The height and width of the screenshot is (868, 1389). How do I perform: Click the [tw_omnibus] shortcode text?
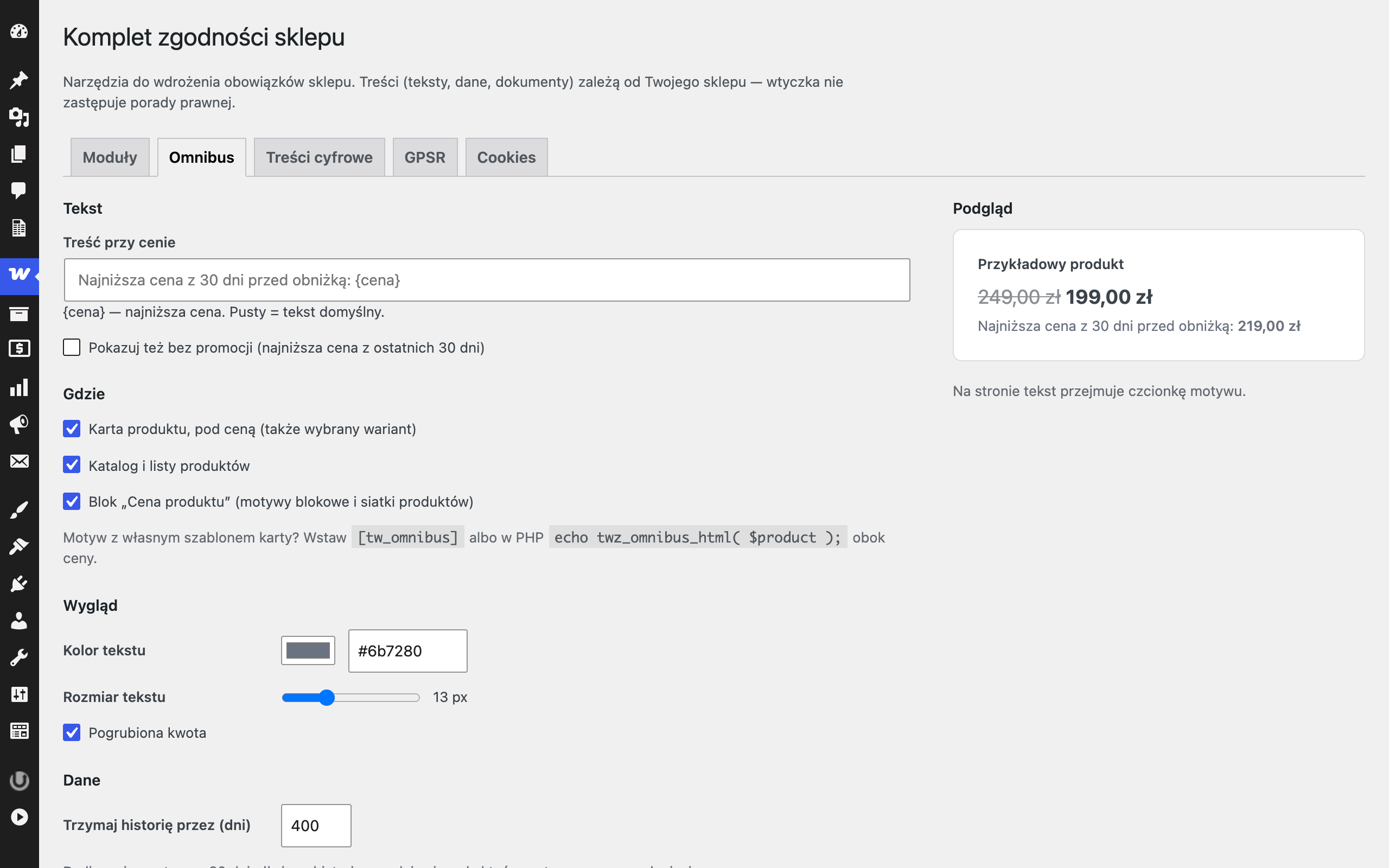(407, 537)
